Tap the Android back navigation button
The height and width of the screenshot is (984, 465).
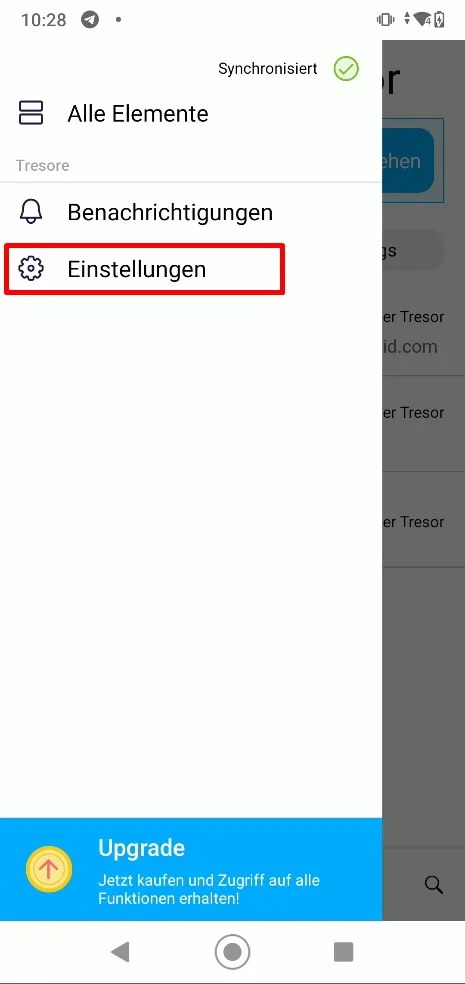click(x=120, y=951)
